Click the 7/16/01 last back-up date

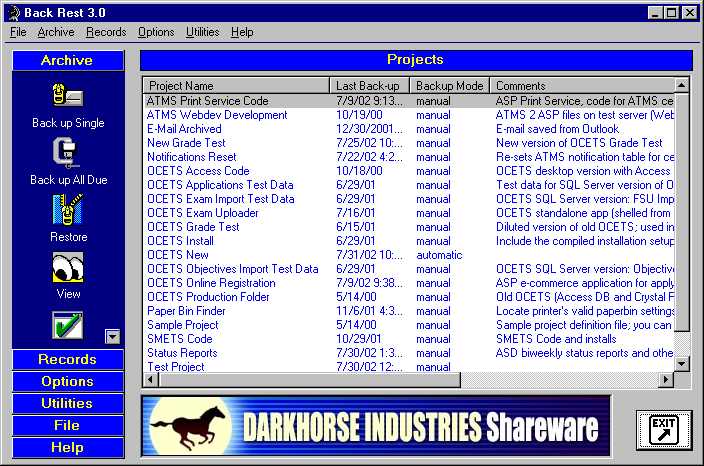pos(355,212)
